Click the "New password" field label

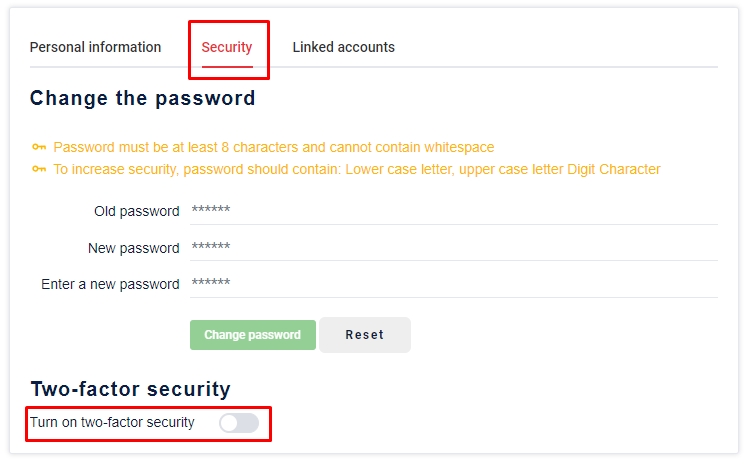coord(134,248)
